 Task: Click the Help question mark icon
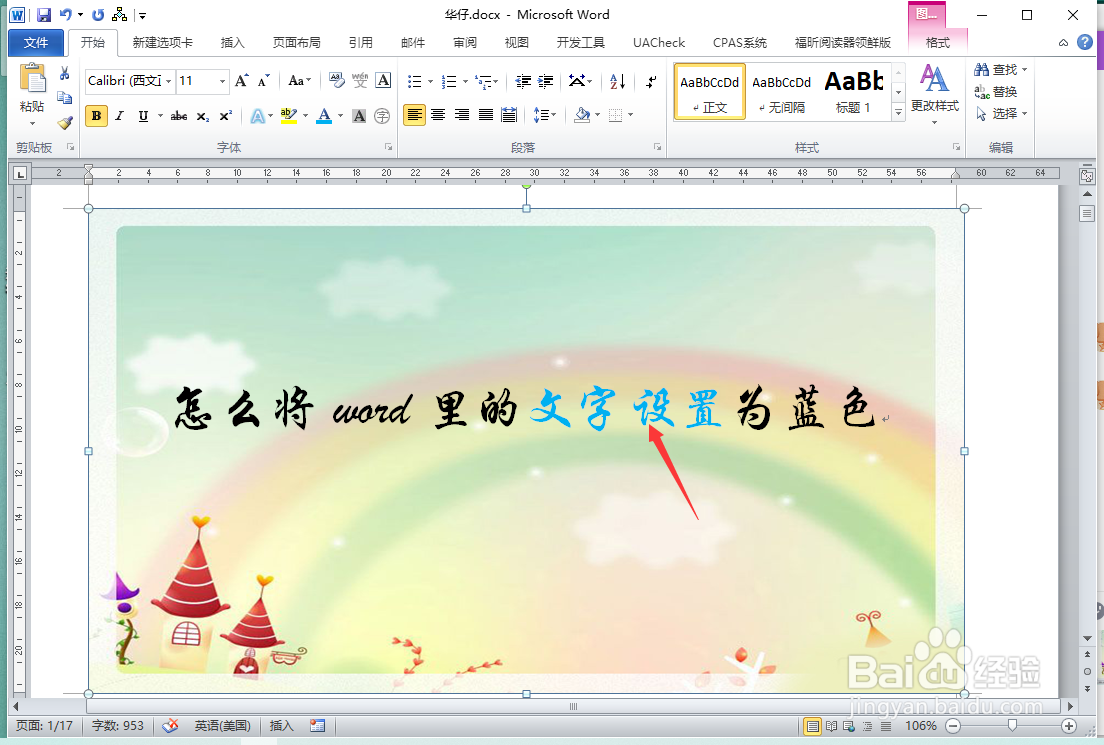tap(1085, 42)
